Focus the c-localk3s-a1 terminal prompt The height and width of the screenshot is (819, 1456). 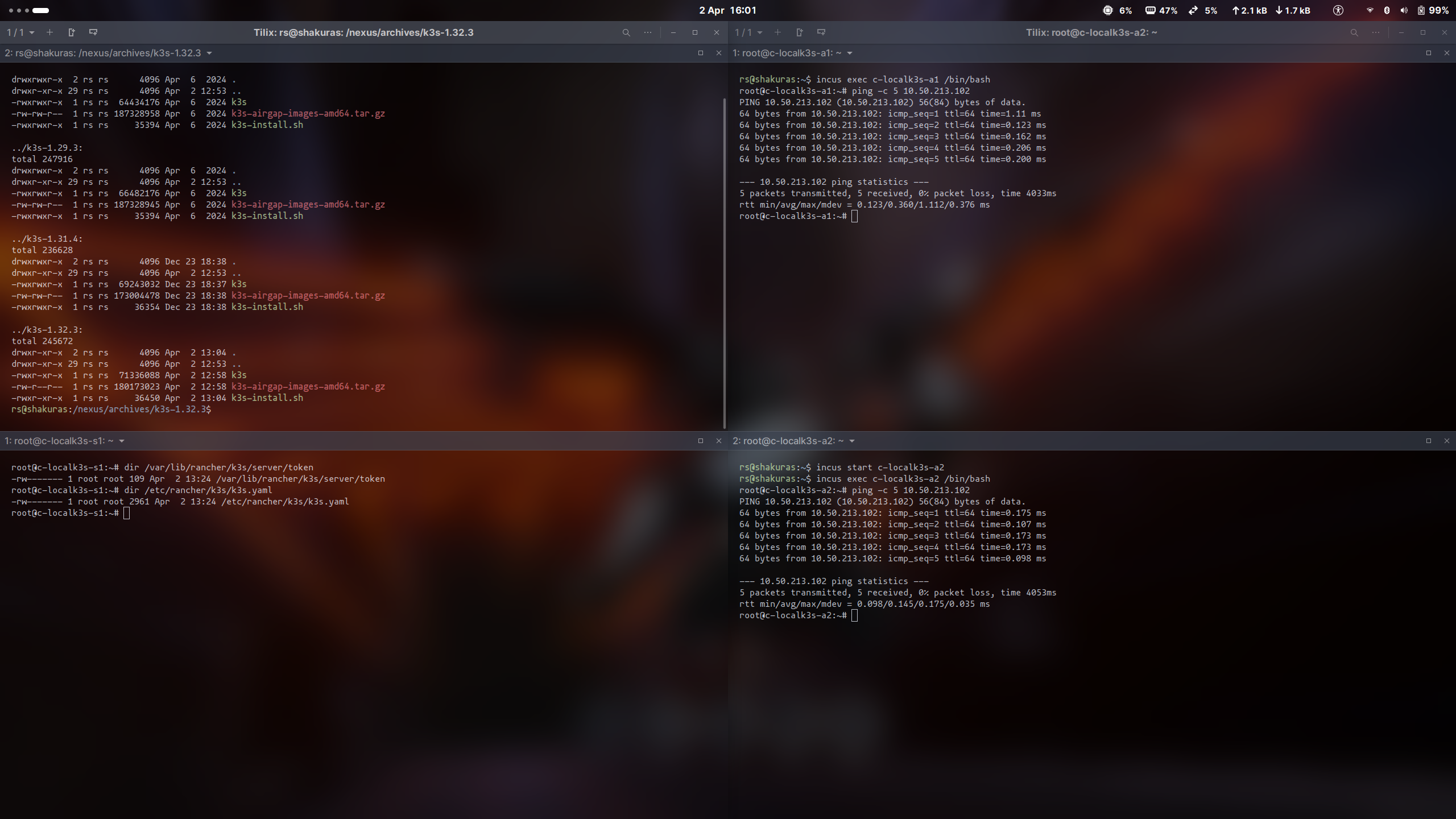[x=799, y=216]
